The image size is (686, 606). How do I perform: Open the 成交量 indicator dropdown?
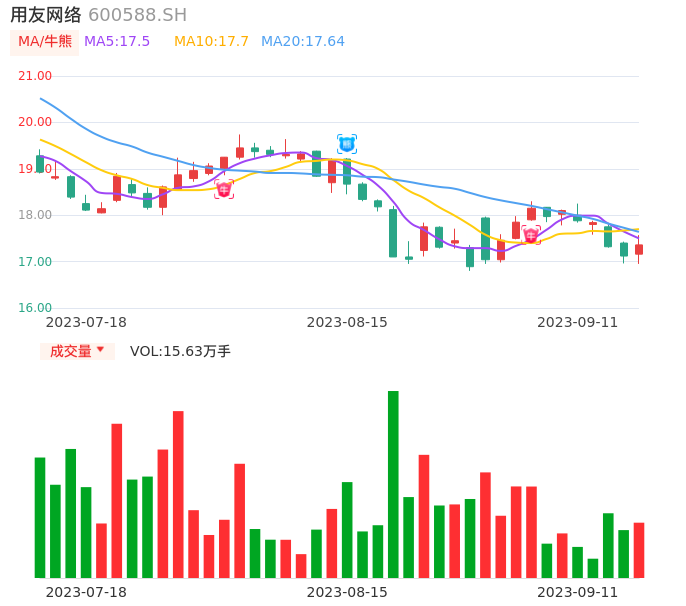click(77, 351)
